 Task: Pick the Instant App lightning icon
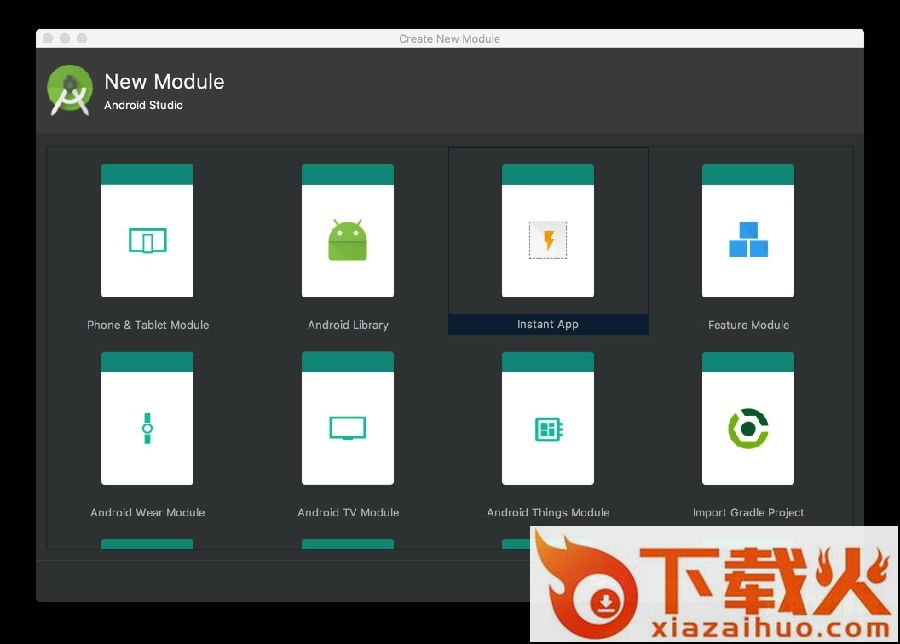548,240
